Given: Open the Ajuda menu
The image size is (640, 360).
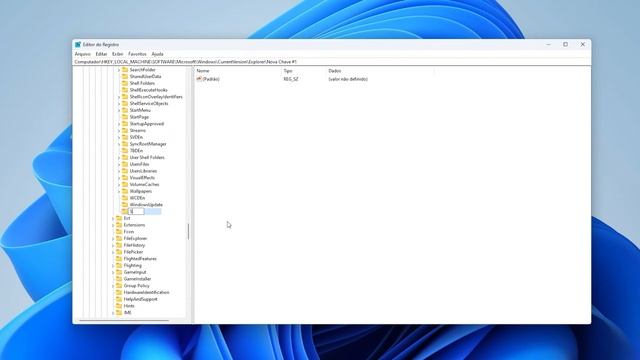Looking at the screenshot, I should pyautogui.click(x=157, y=54).
